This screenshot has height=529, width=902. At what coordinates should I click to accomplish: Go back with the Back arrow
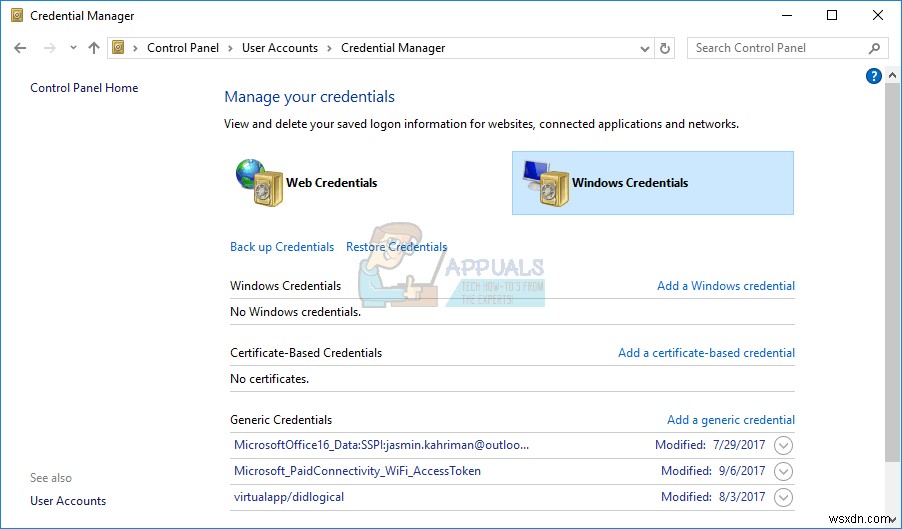[20, 48]
